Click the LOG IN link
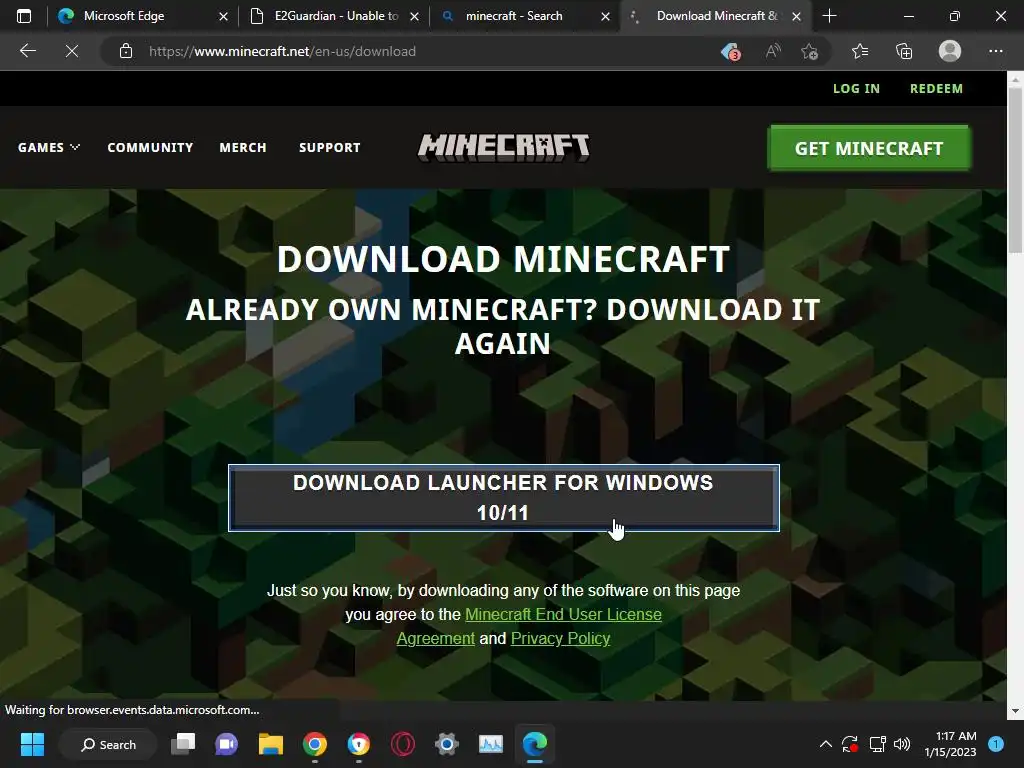Viewport: 1024px width, 768px height. pyautogui.click(x=856, y=89)
